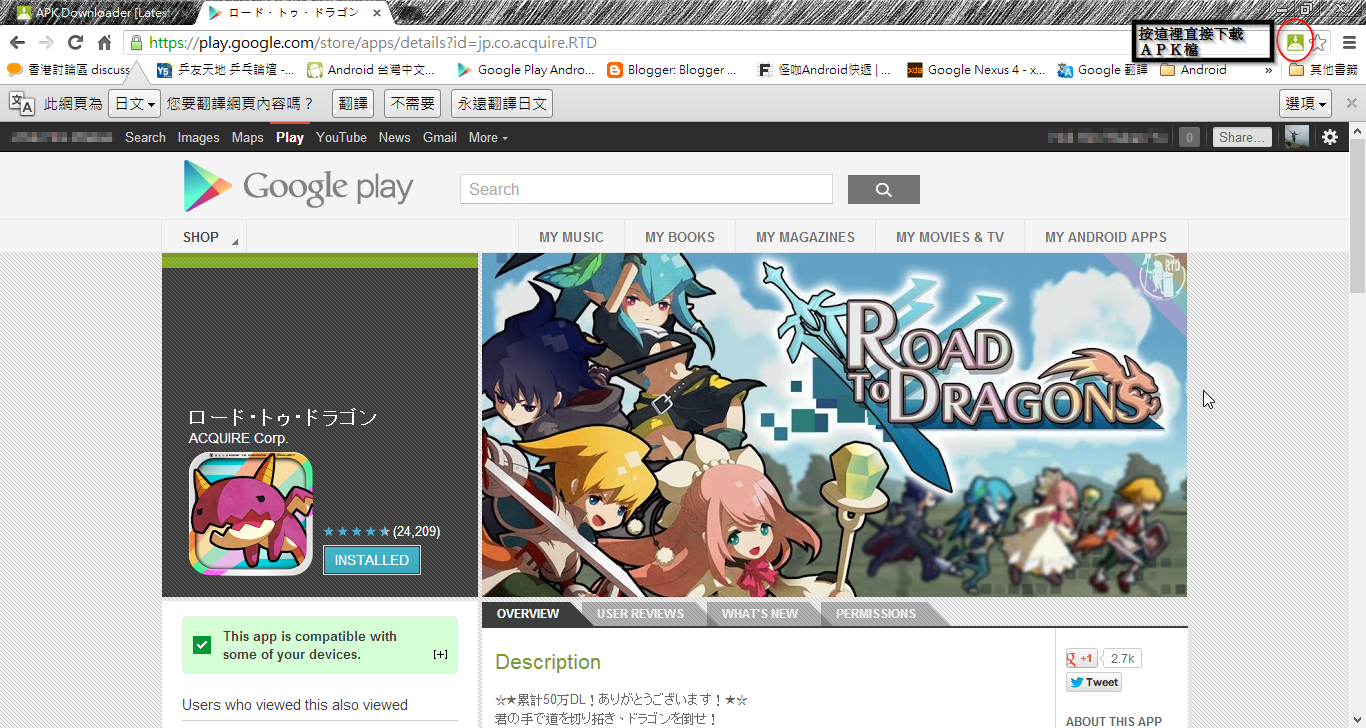Screen dimensions: 1366x728
Task: Open the More dropdown in Google bar
Action: 488,137
